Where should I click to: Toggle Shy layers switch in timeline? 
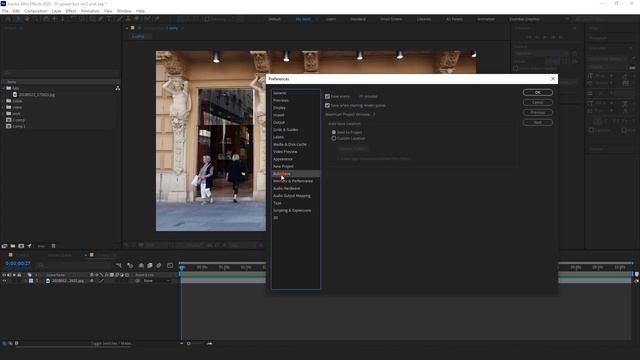pyautogui.click(x=141, y=266)
